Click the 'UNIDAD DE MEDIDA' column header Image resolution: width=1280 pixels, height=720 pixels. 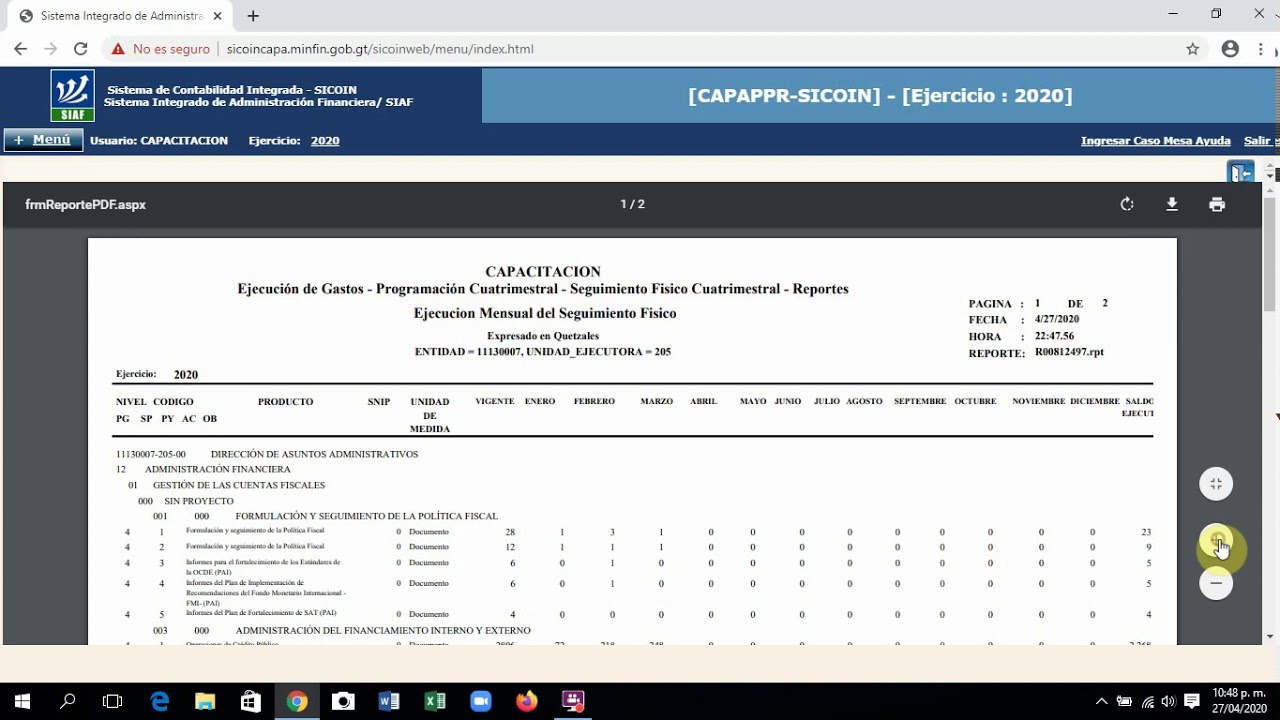tap(430, 415)
